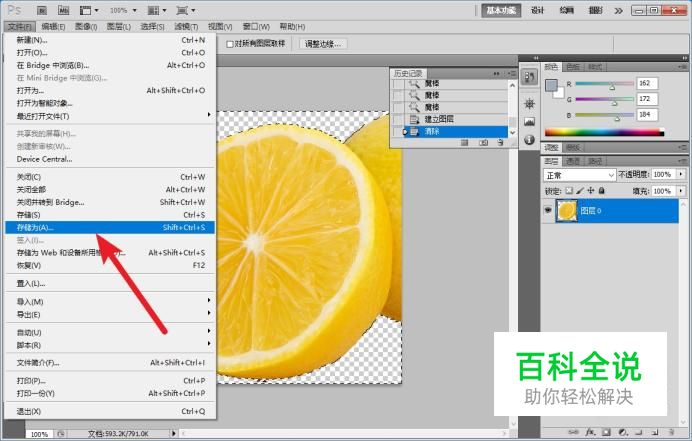
Task: Open the 滤镜(T) menu
Action: click(x=186, y=27)
